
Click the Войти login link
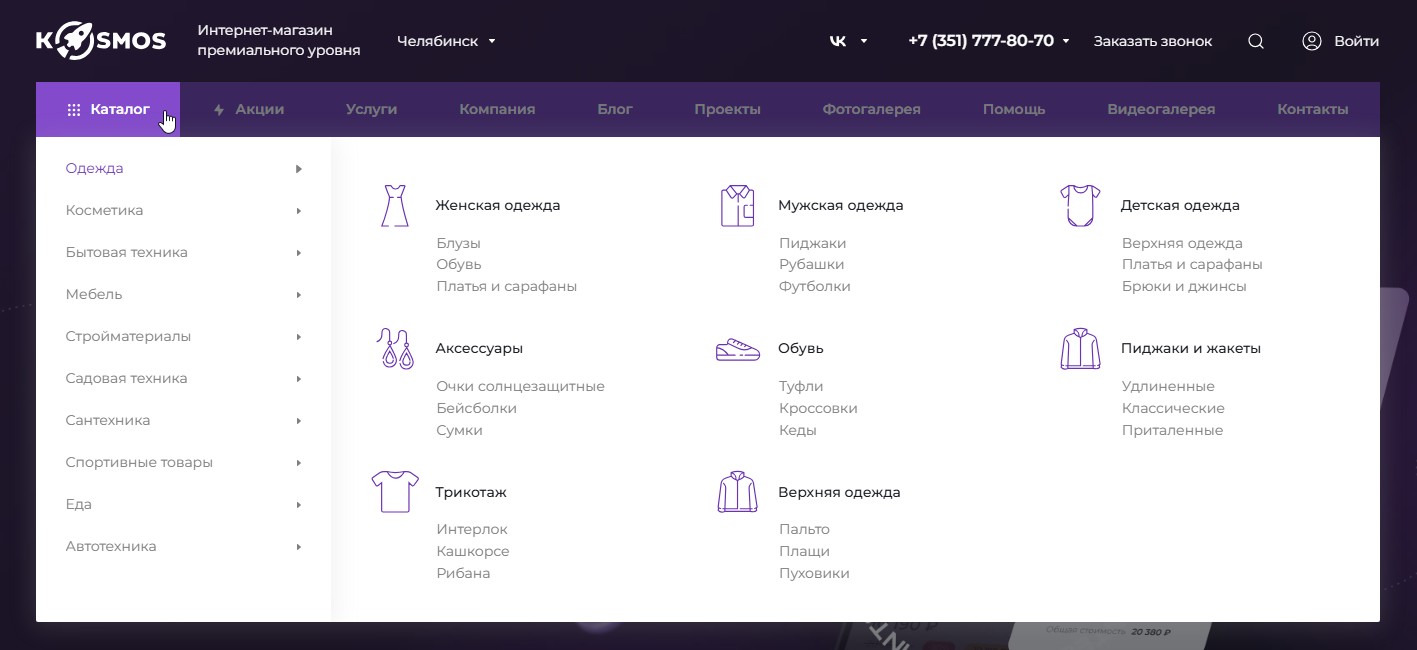(x=1356, y=41)
